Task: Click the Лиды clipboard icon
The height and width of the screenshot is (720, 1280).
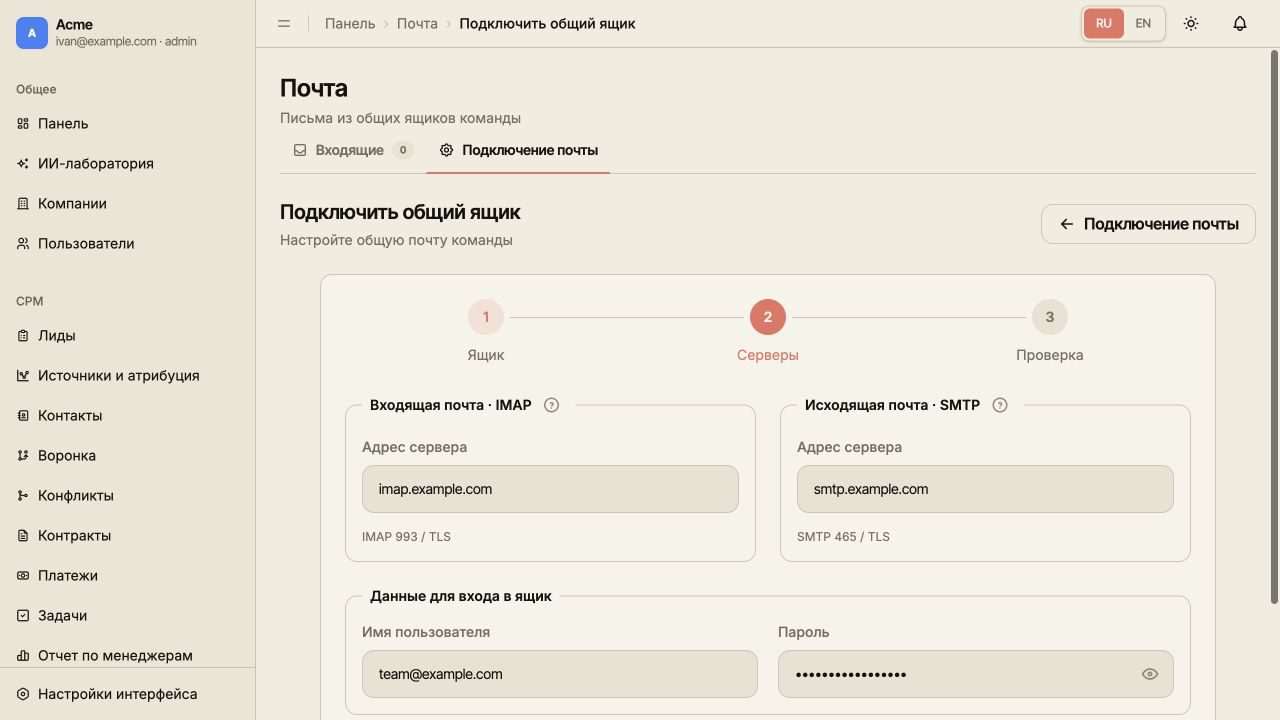Action: (23, 335)
